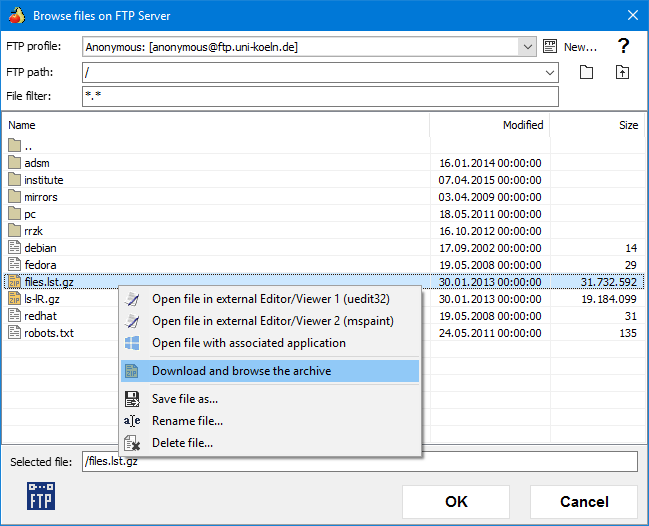Expand the FTP path dropdown
649x526 pixels.
[x=550, y=72]
